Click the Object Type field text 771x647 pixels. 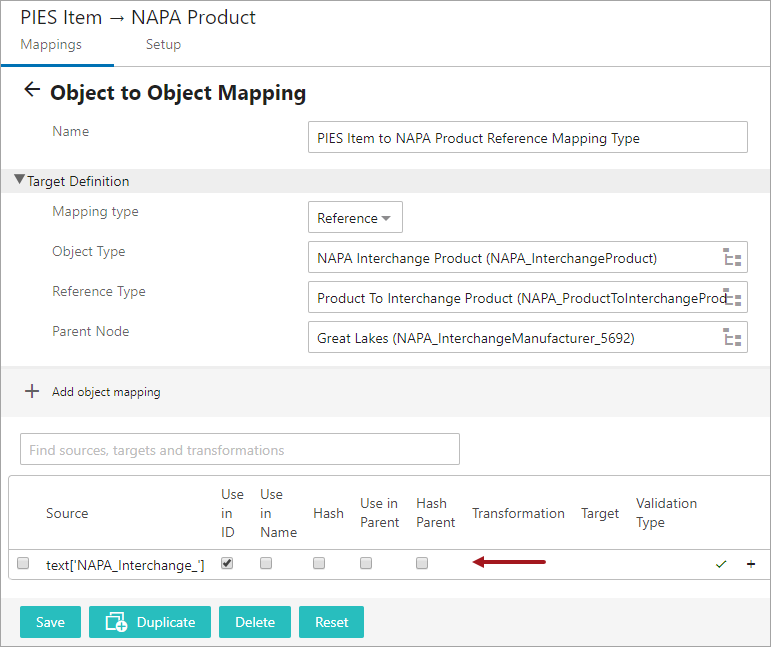click(487, 258)
